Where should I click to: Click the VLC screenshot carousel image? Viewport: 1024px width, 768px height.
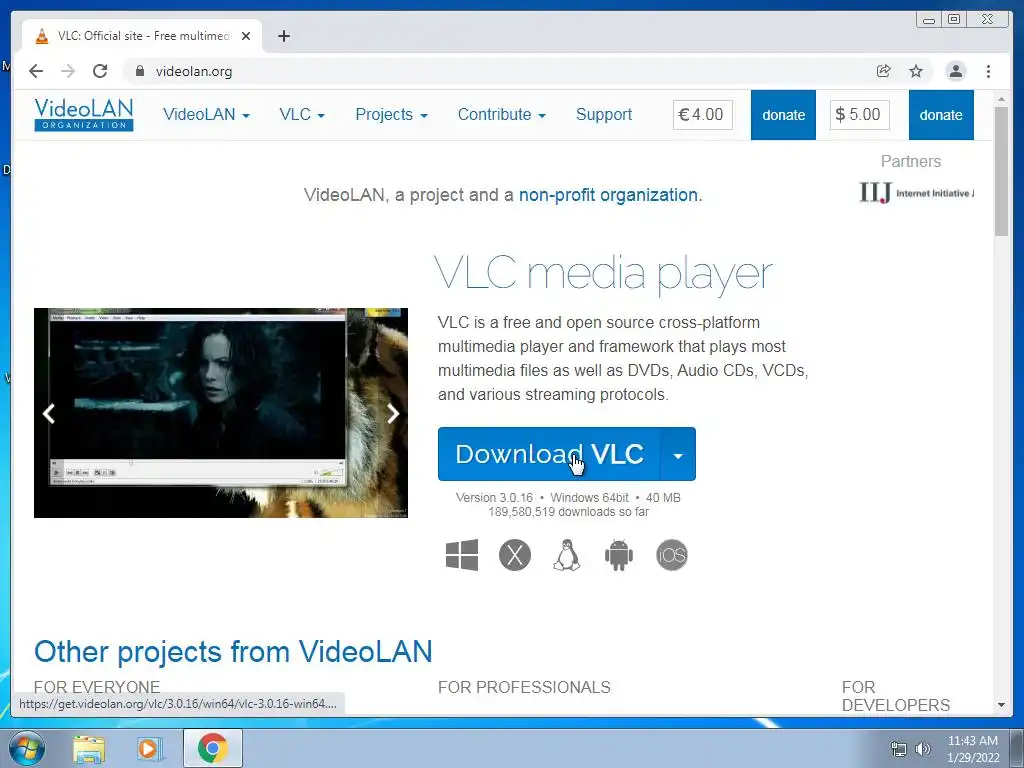pos(221,413)
